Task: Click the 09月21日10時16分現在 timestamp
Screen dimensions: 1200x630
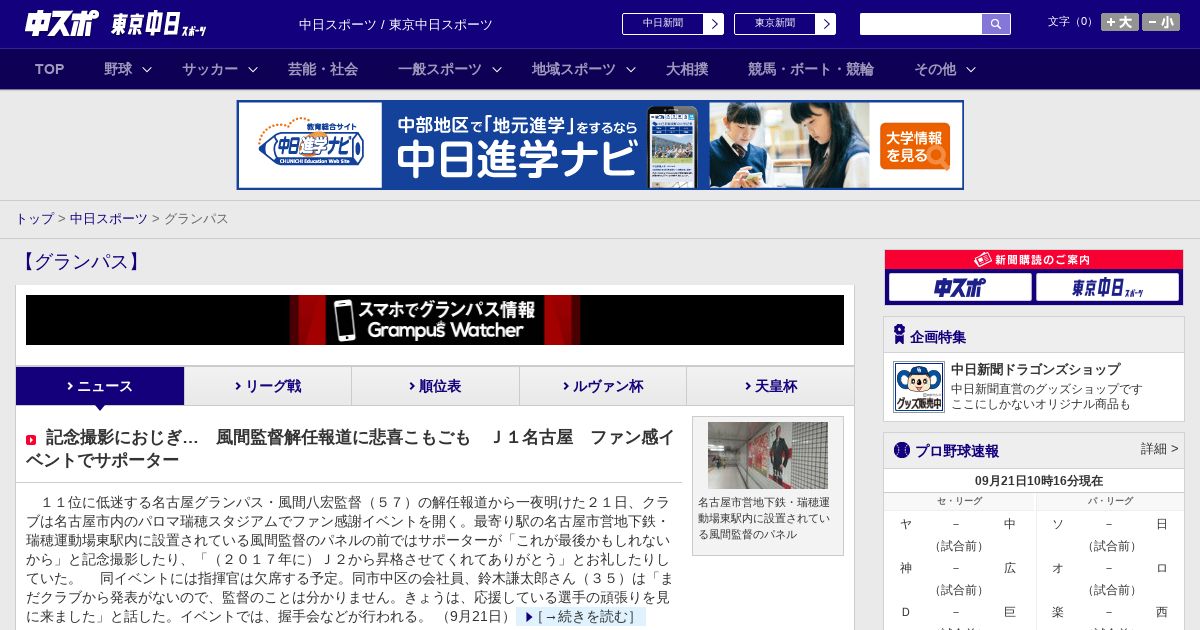Action: (x=1039, y=481)
